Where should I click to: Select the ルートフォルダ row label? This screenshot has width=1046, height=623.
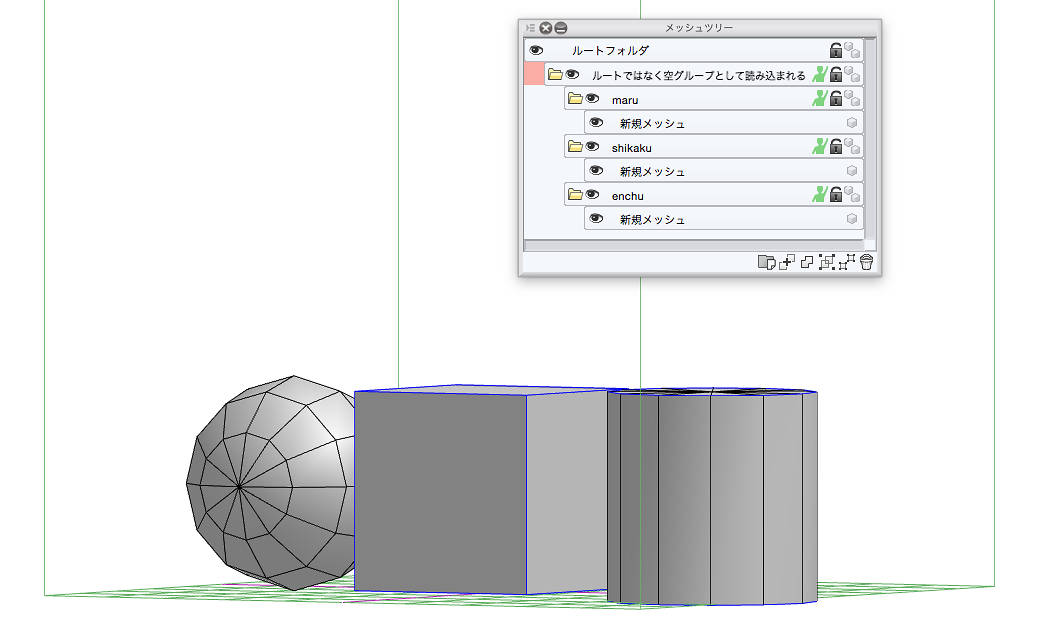pyautogui.click(x=610, y=51)
